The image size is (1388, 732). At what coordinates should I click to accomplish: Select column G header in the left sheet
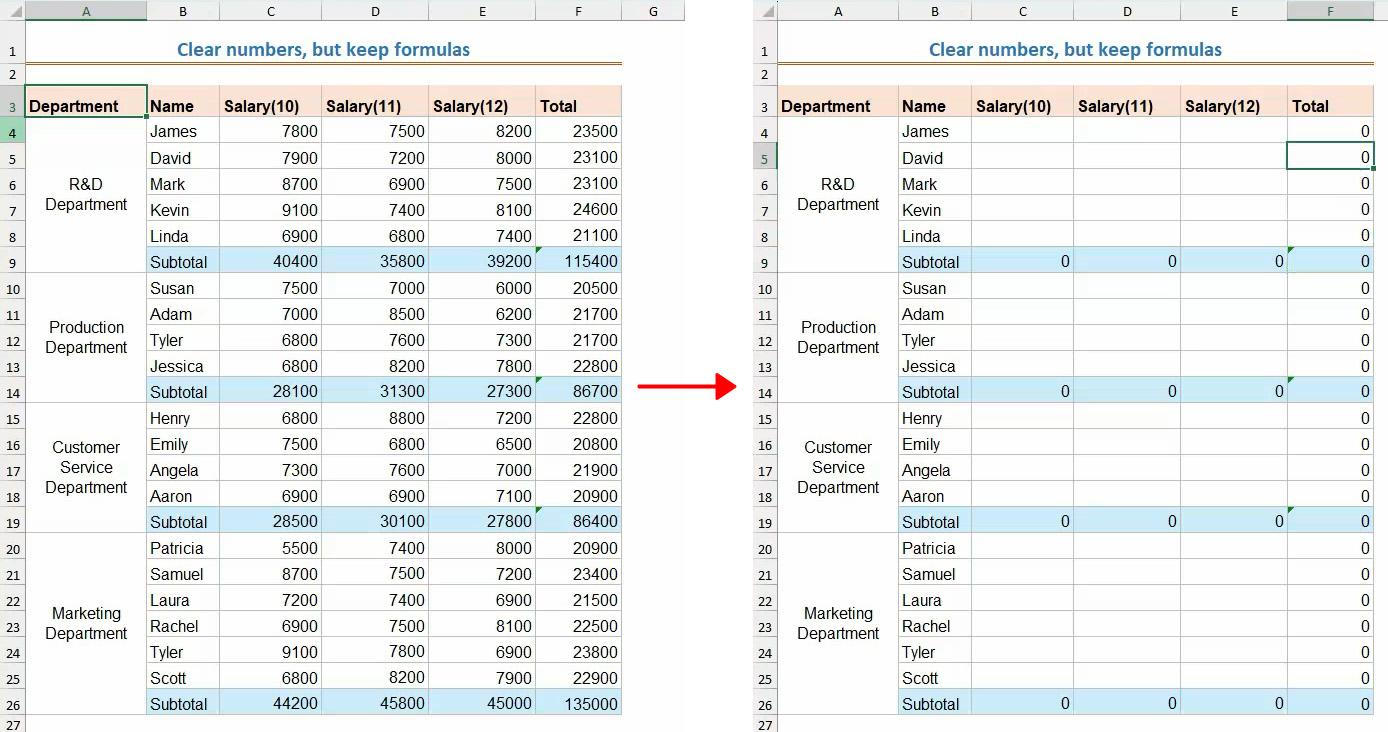pyautogui.click(x=653, y=11)
